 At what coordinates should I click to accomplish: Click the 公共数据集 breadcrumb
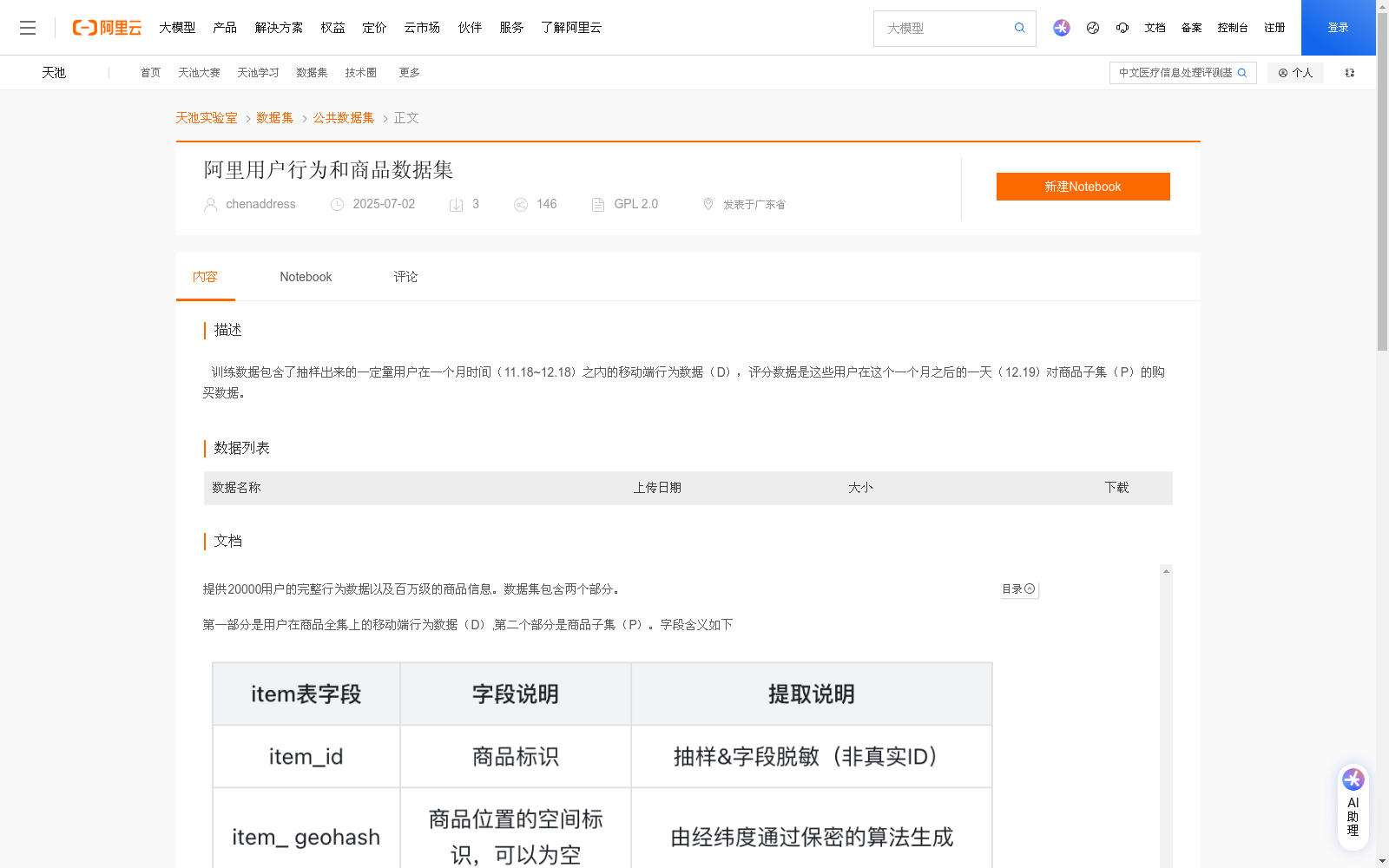click(x=344, y=118)
